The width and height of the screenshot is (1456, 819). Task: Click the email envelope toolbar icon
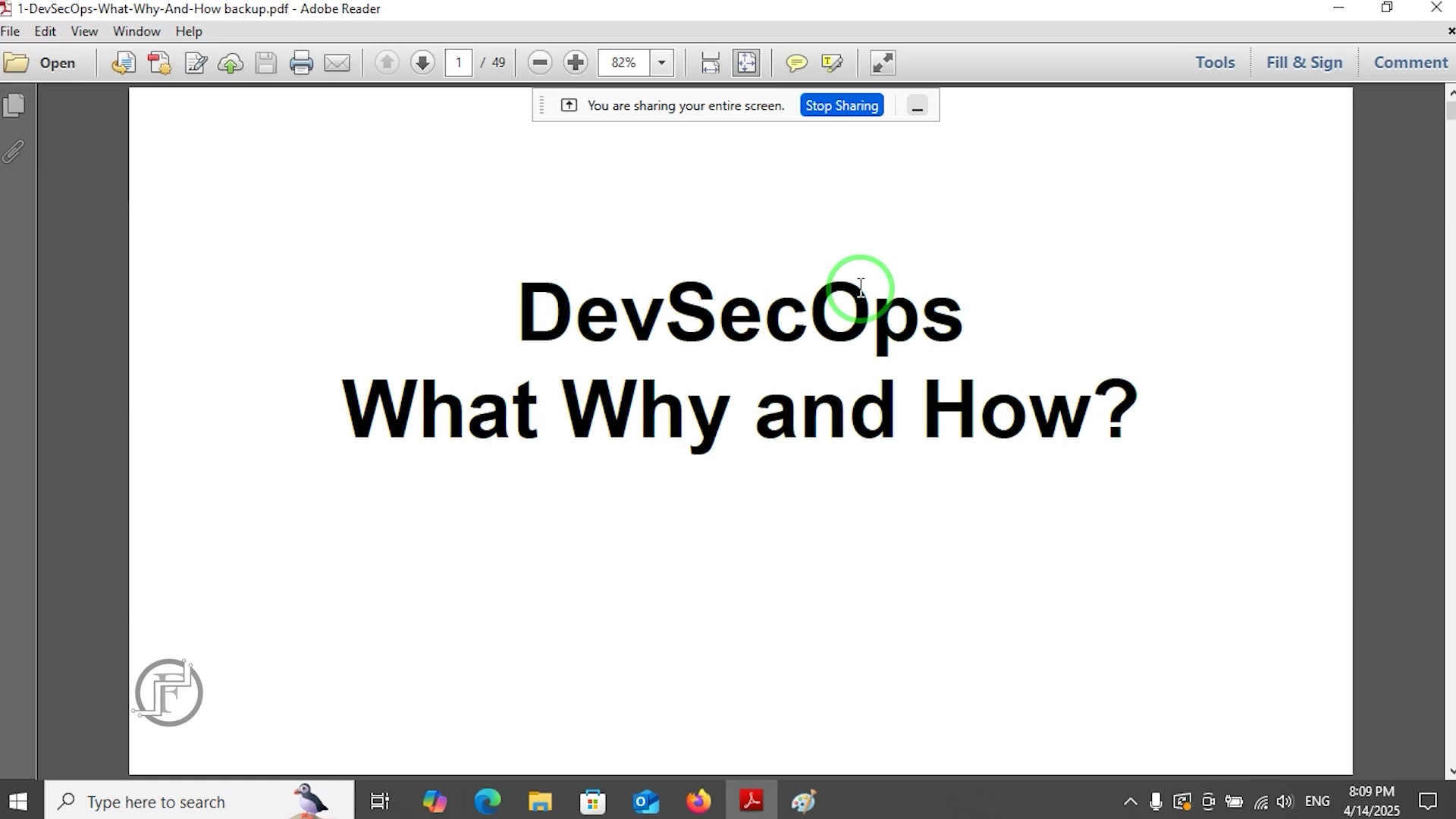[337, 62]
